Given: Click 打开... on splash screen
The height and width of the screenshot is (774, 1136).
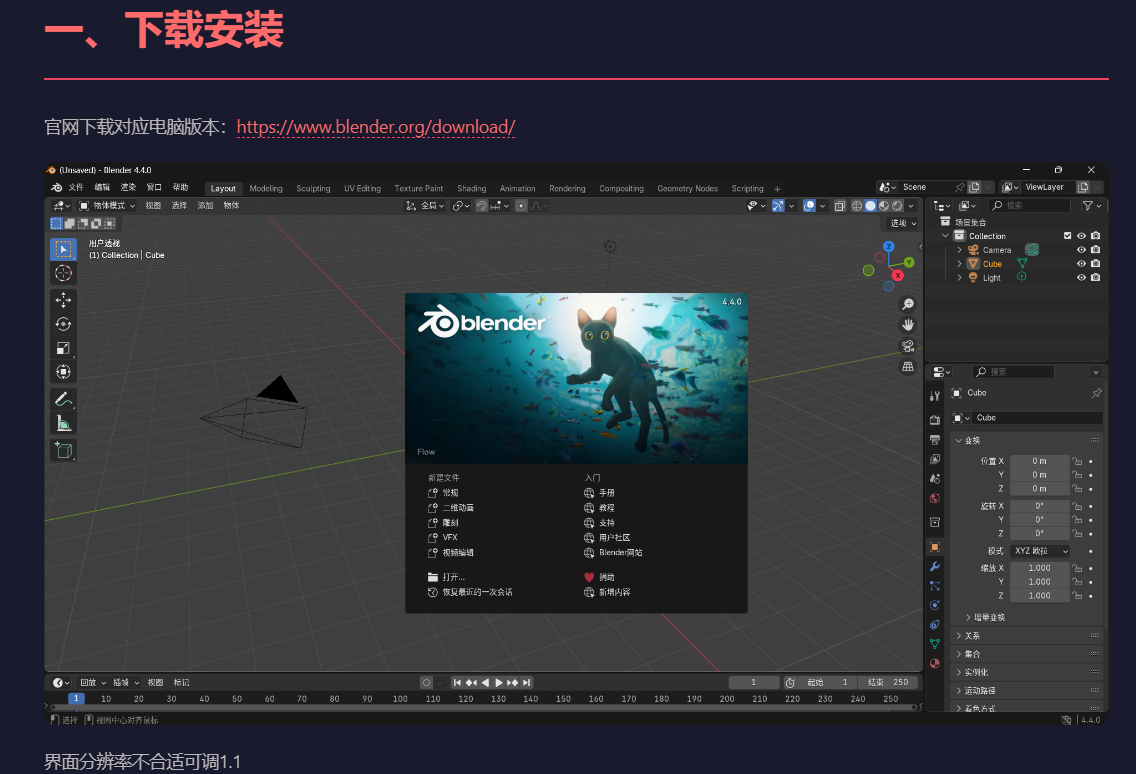Looking at the screenshot, I should tap(447, 578).
